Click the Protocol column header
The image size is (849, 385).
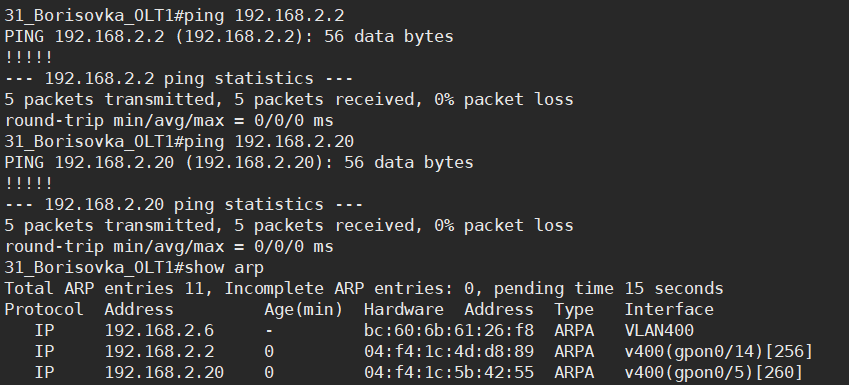coord(44,310)
